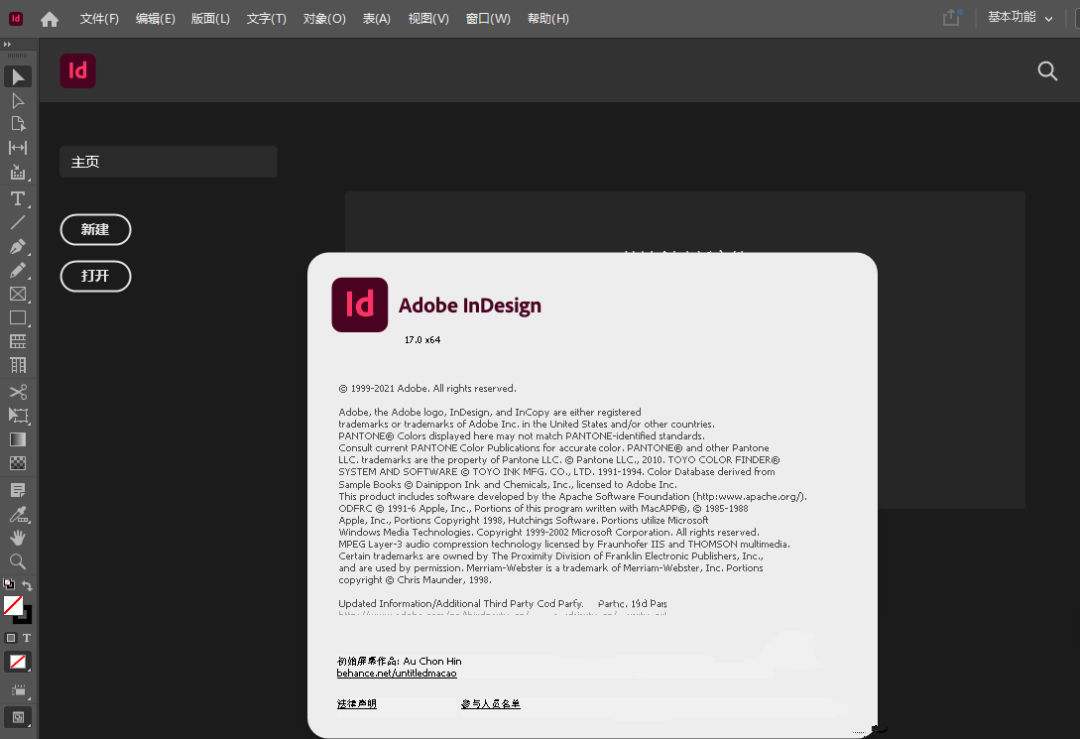Select the Selection tool arrow
1080x739 pixels.
pyautogui.click(x=18, y=76)
